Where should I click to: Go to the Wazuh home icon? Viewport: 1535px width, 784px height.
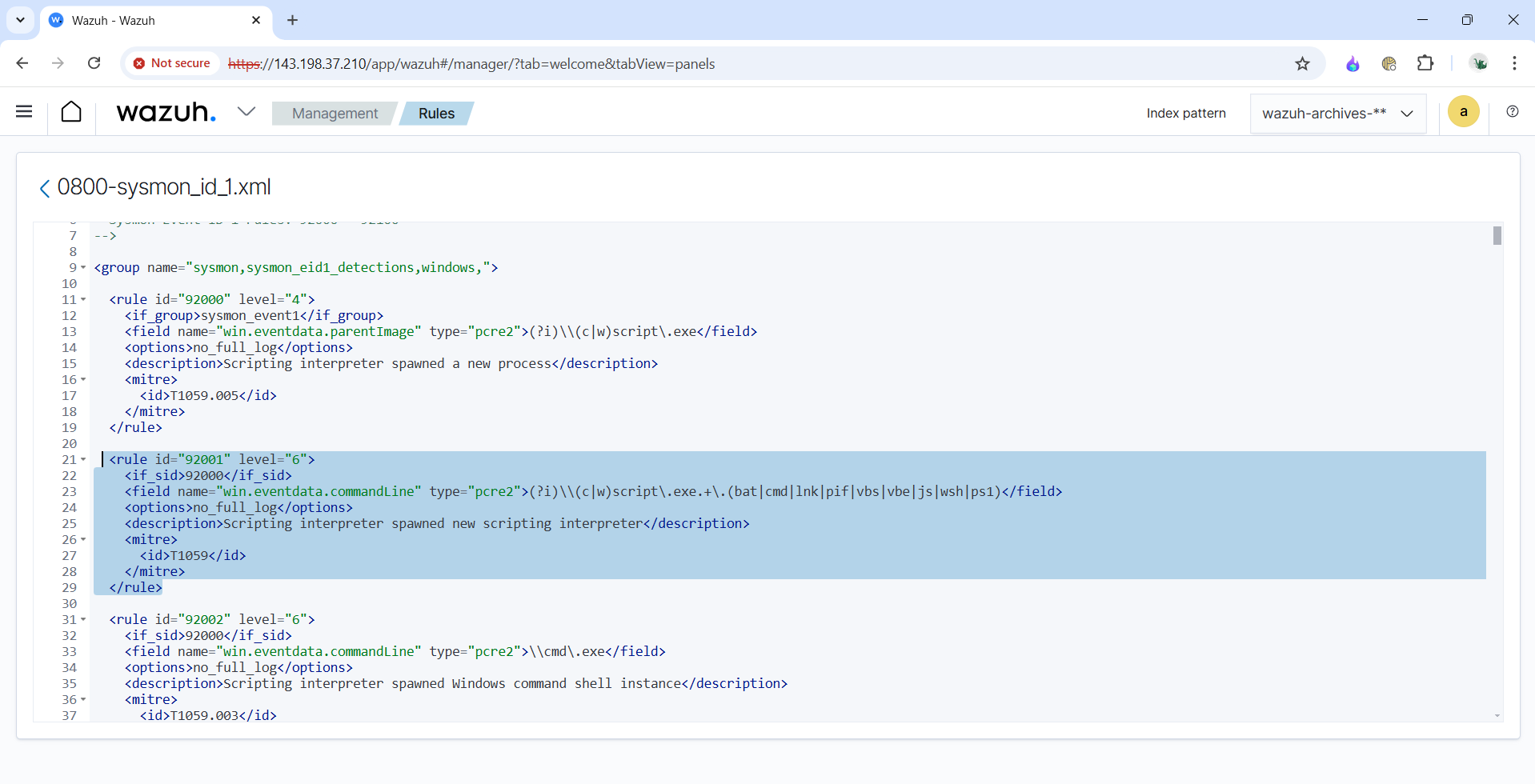[71, 112]
